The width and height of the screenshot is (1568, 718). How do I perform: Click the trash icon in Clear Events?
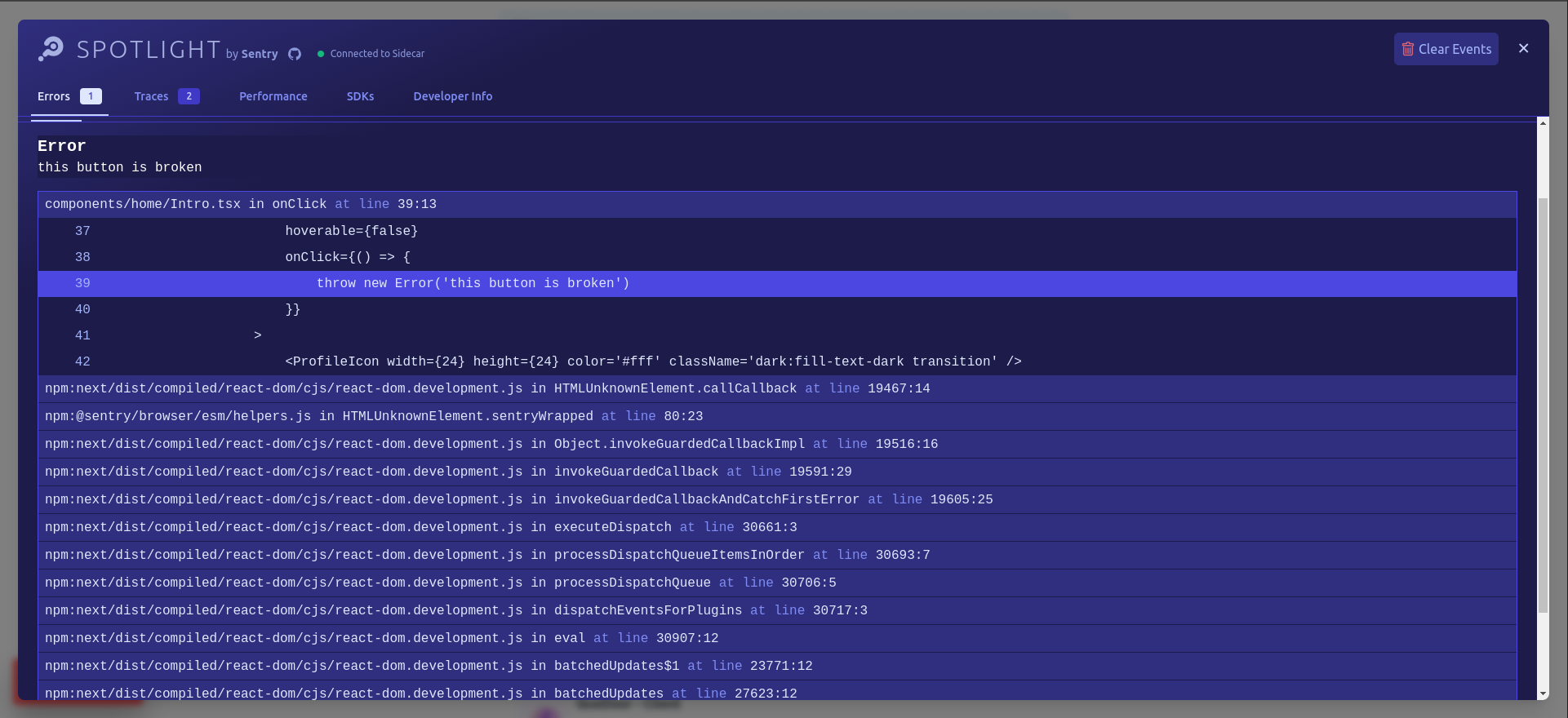pyautogui.click(x=1408, y=49)
